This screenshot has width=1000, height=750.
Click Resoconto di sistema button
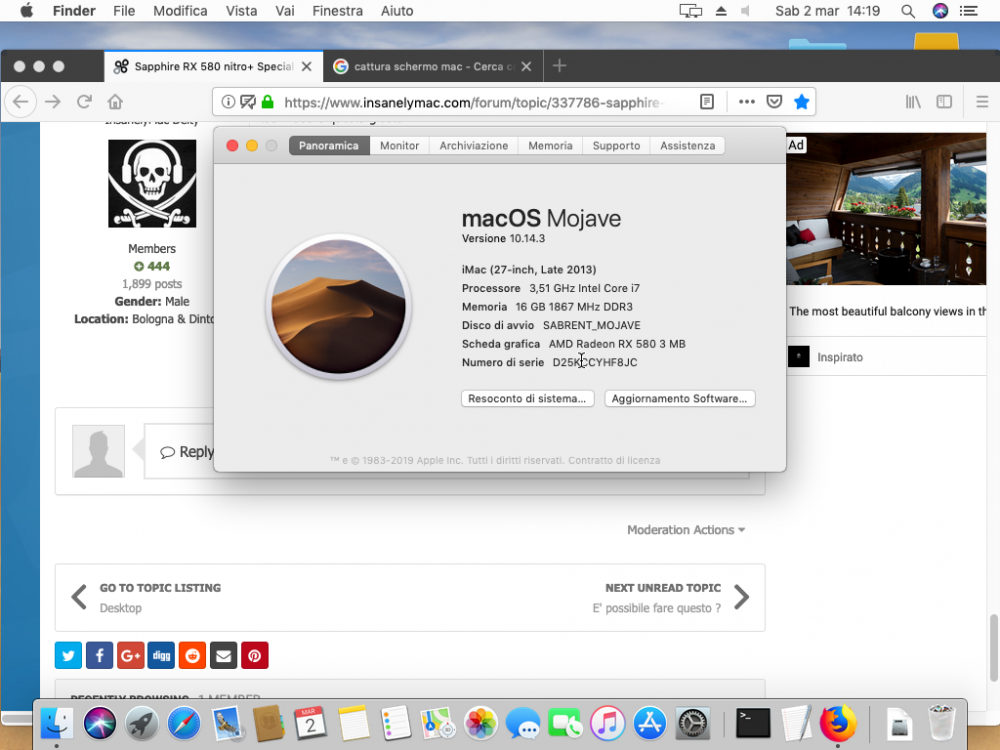tap(527, 399)
